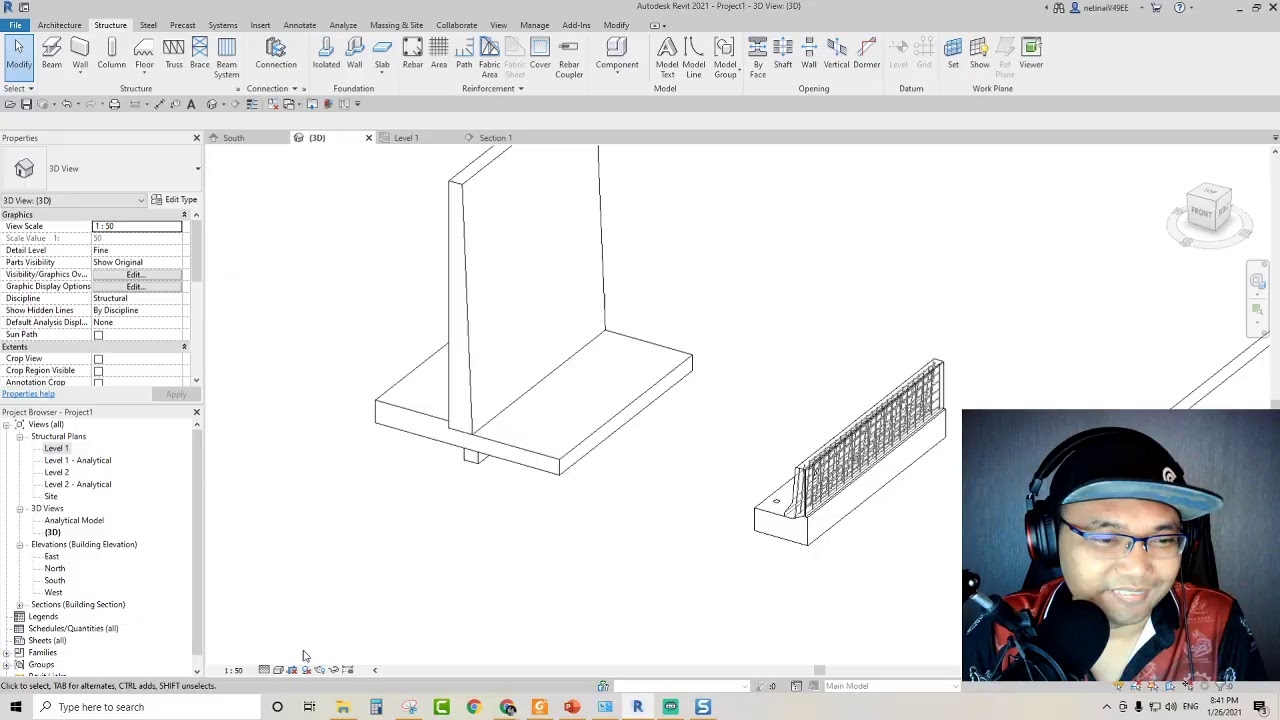
Task: Select the Model Text tool
Action: point(667,58)
